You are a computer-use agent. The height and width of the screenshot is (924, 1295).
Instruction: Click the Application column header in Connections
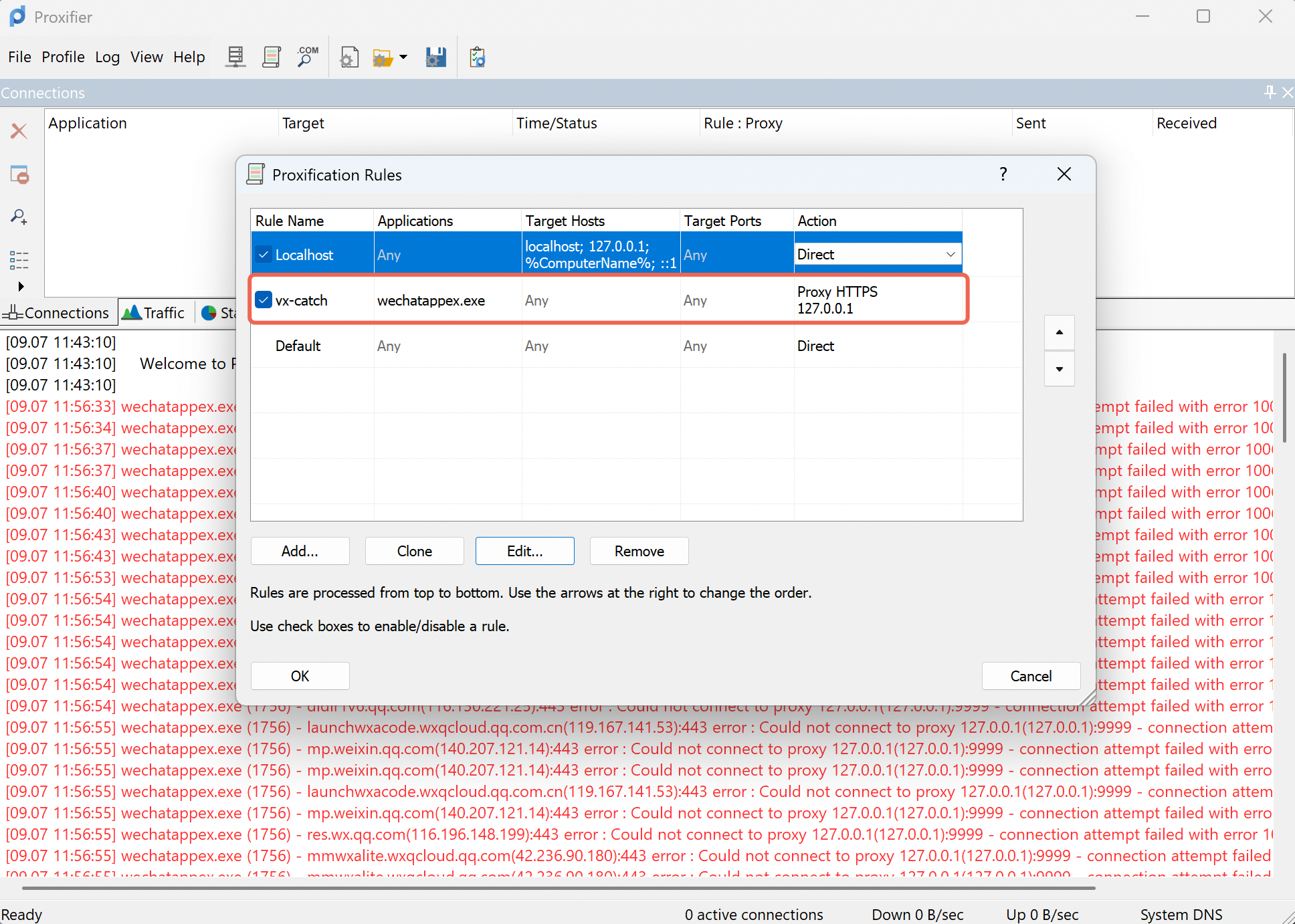coord(161,123)
